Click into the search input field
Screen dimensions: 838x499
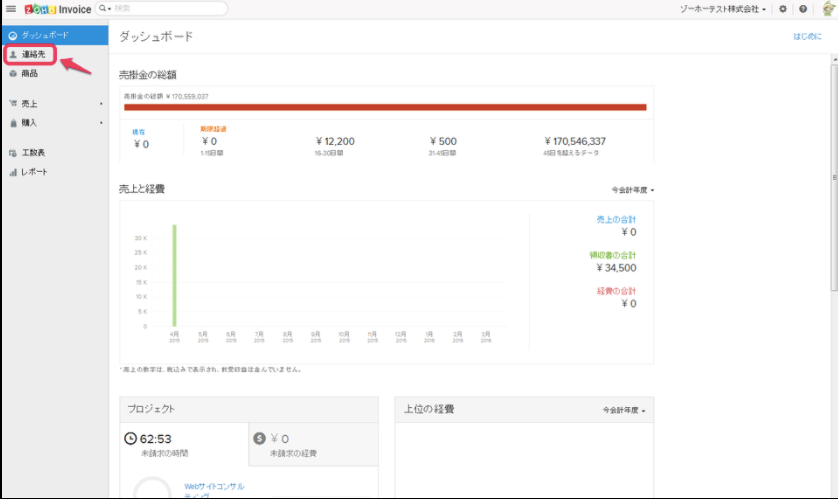click(x=168, y=9)
